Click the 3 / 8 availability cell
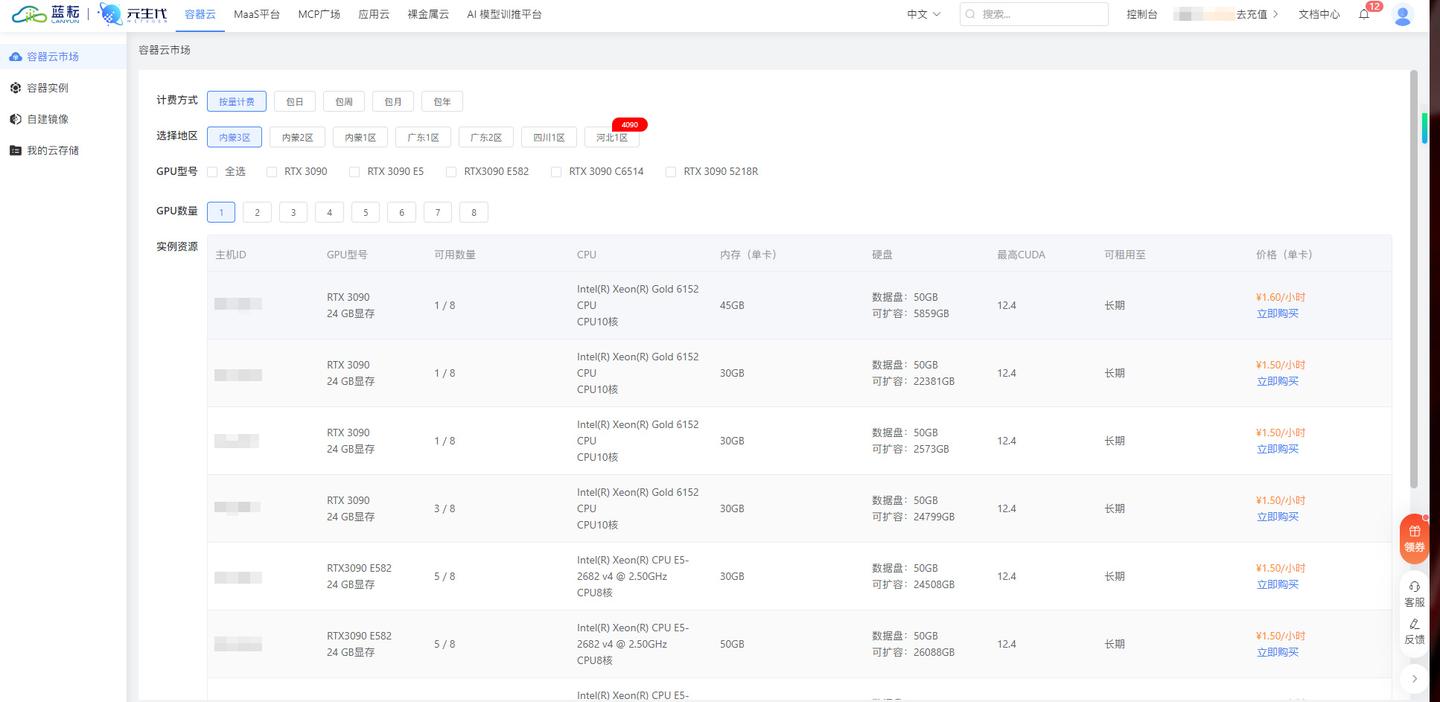 click(444, 508)
